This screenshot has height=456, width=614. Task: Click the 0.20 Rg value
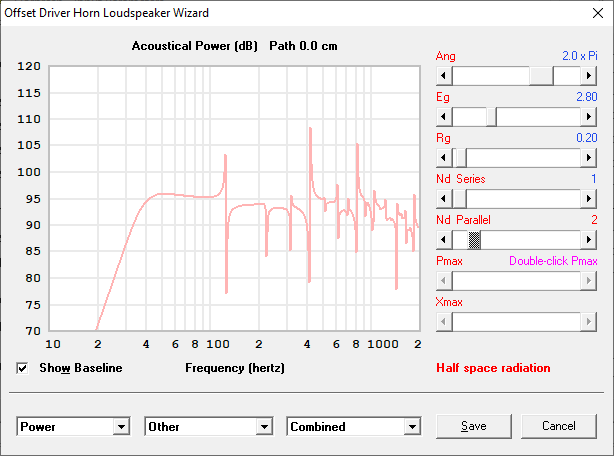click(x=587, y=138)
